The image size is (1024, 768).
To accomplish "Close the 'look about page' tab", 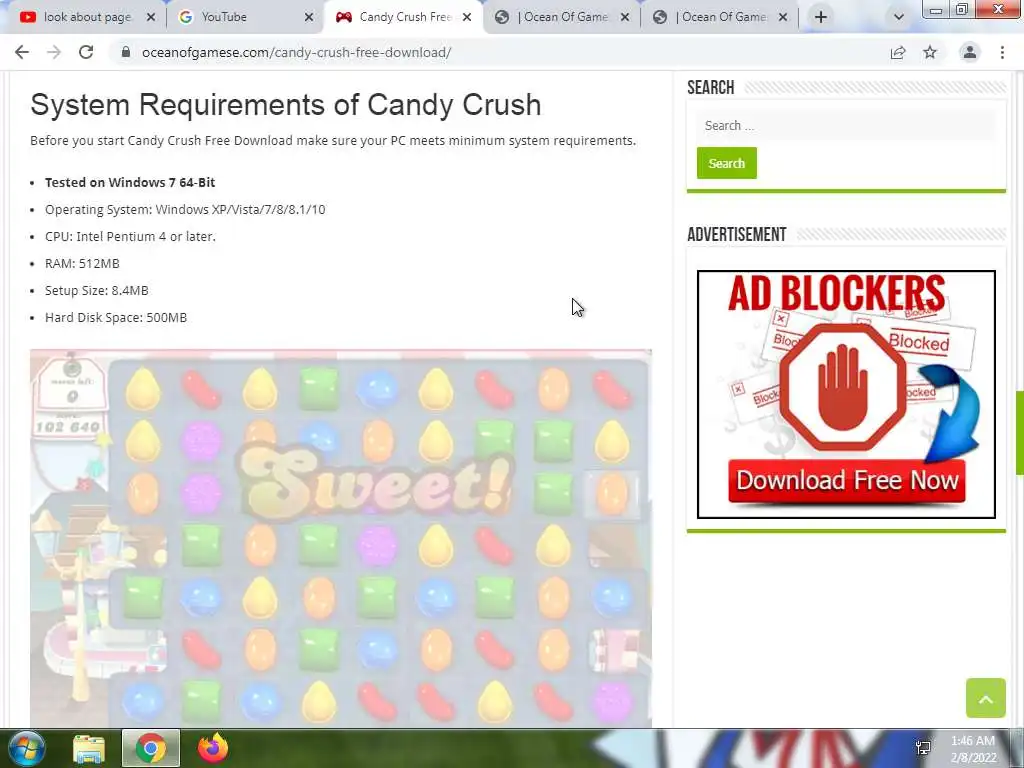I will click(x=151, y=17).
